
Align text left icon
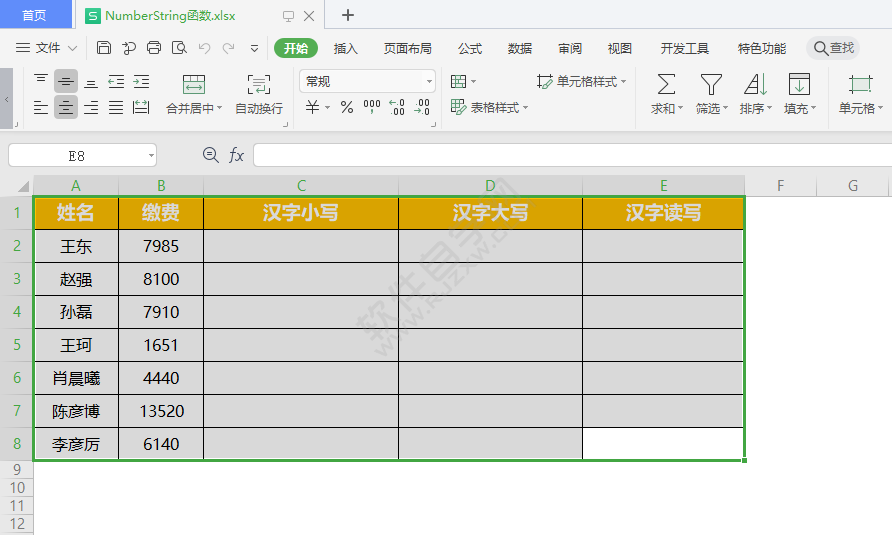(41, 108)
